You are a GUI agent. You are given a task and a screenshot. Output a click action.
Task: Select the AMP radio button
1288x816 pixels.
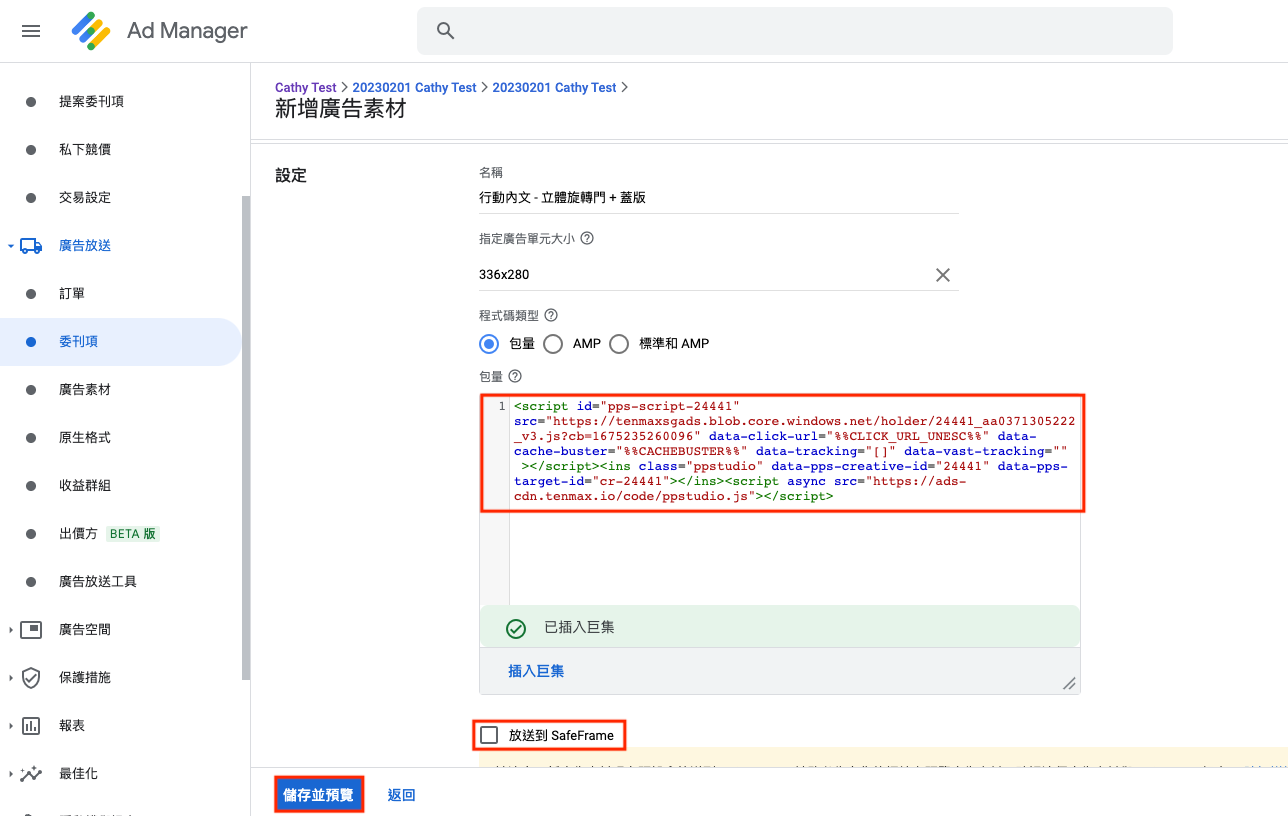553,344
